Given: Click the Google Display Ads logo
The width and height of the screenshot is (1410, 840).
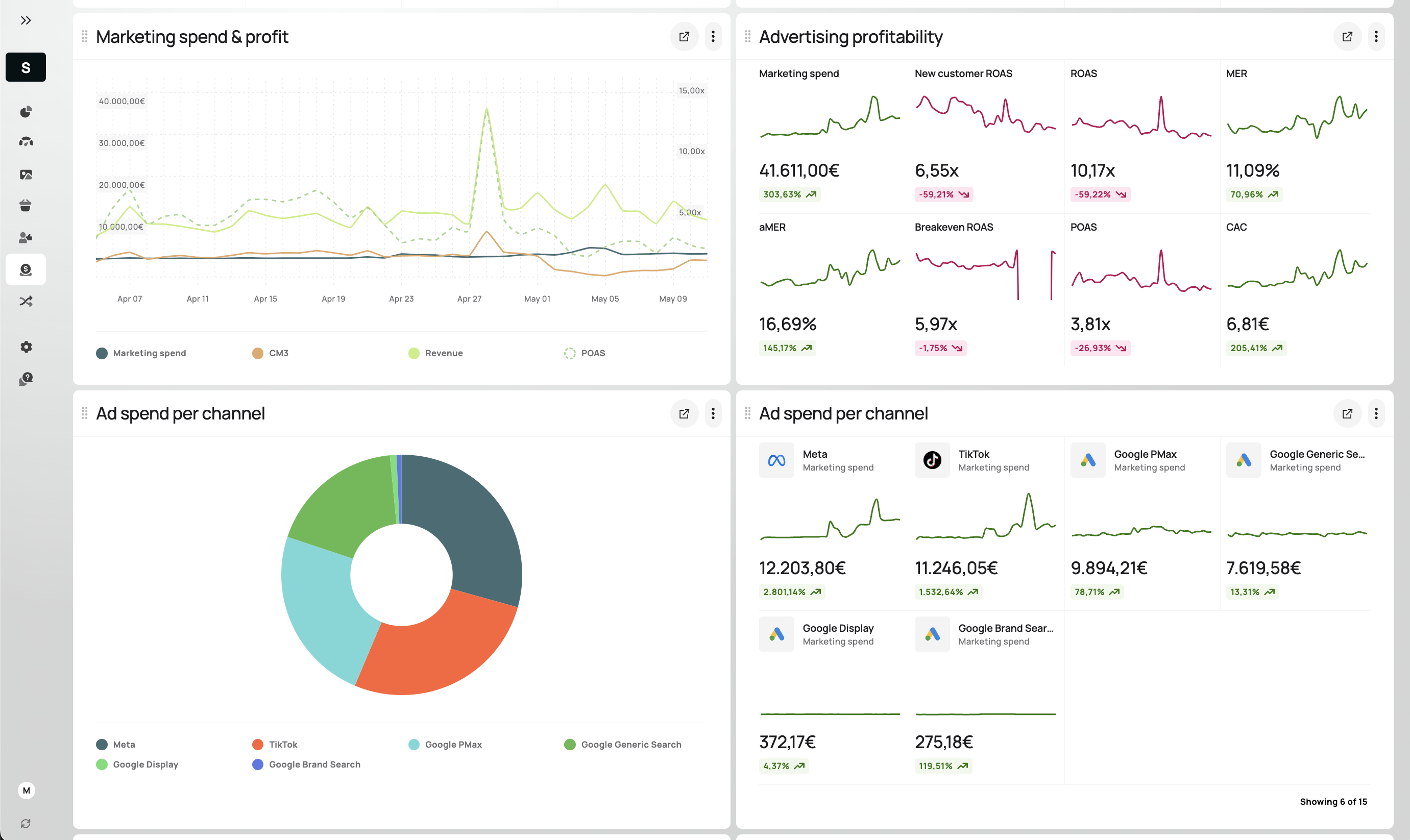Looking at the screenshot, I should [776, 634].
